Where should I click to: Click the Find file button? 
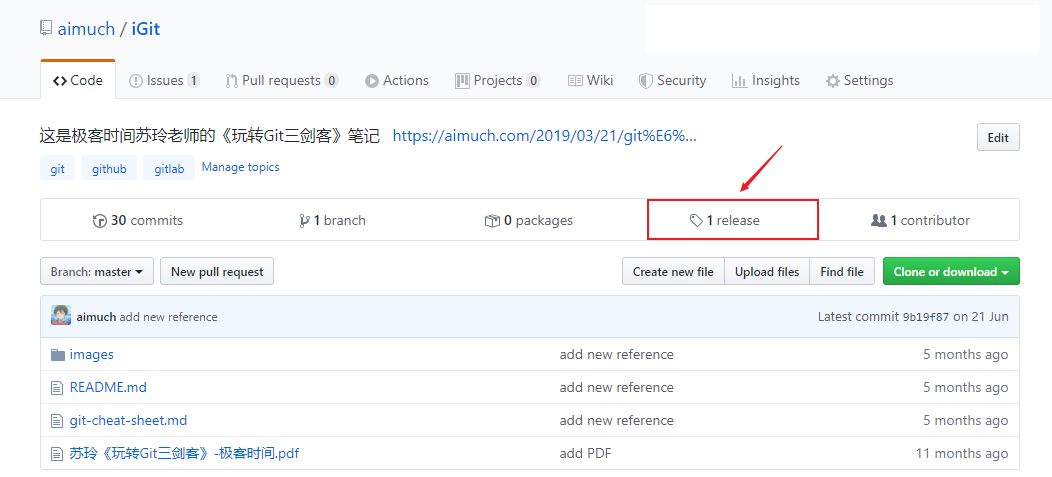click(842, 272)
